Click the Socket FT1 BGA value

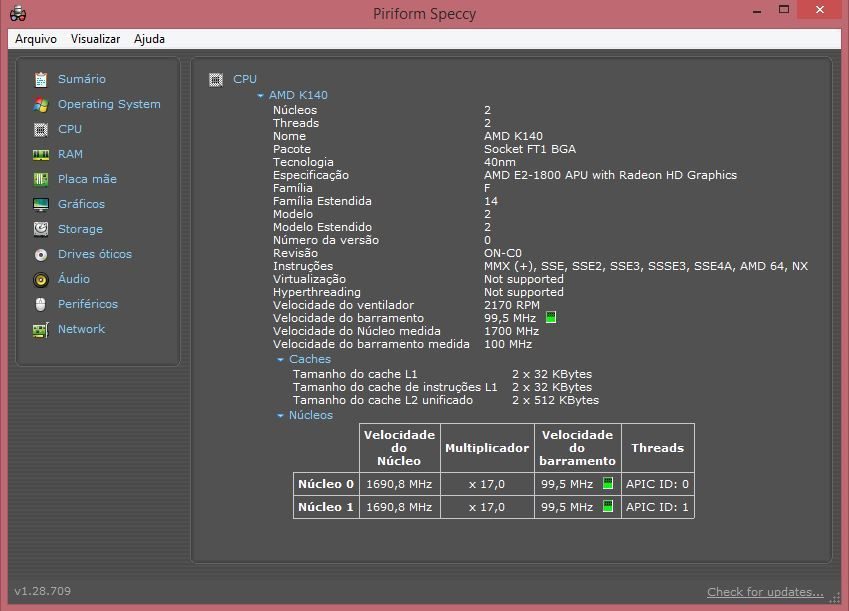530,149
